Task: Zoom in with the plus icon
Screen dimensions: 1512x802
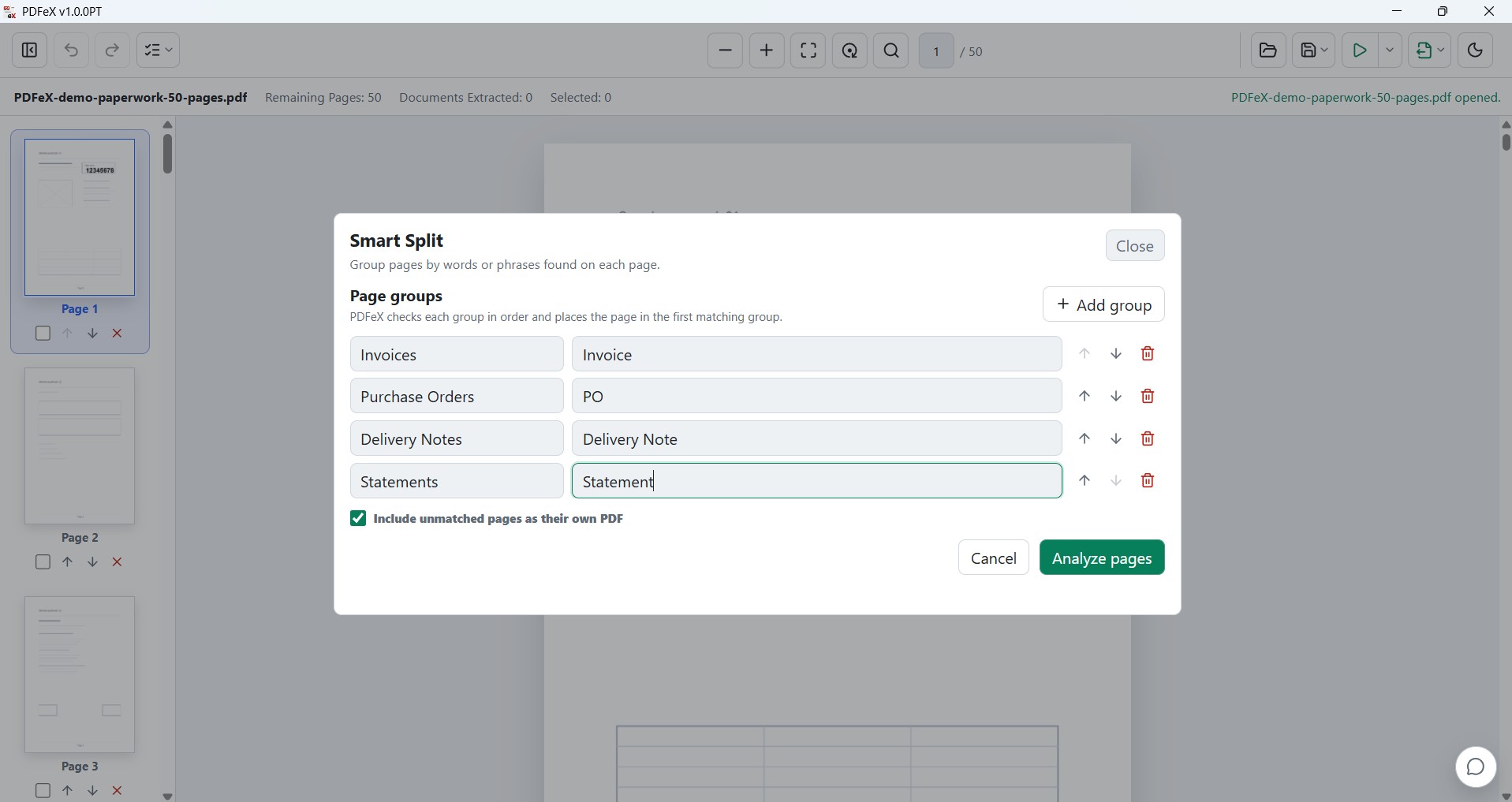Action: pyautogui.click(x=767, y=50)
